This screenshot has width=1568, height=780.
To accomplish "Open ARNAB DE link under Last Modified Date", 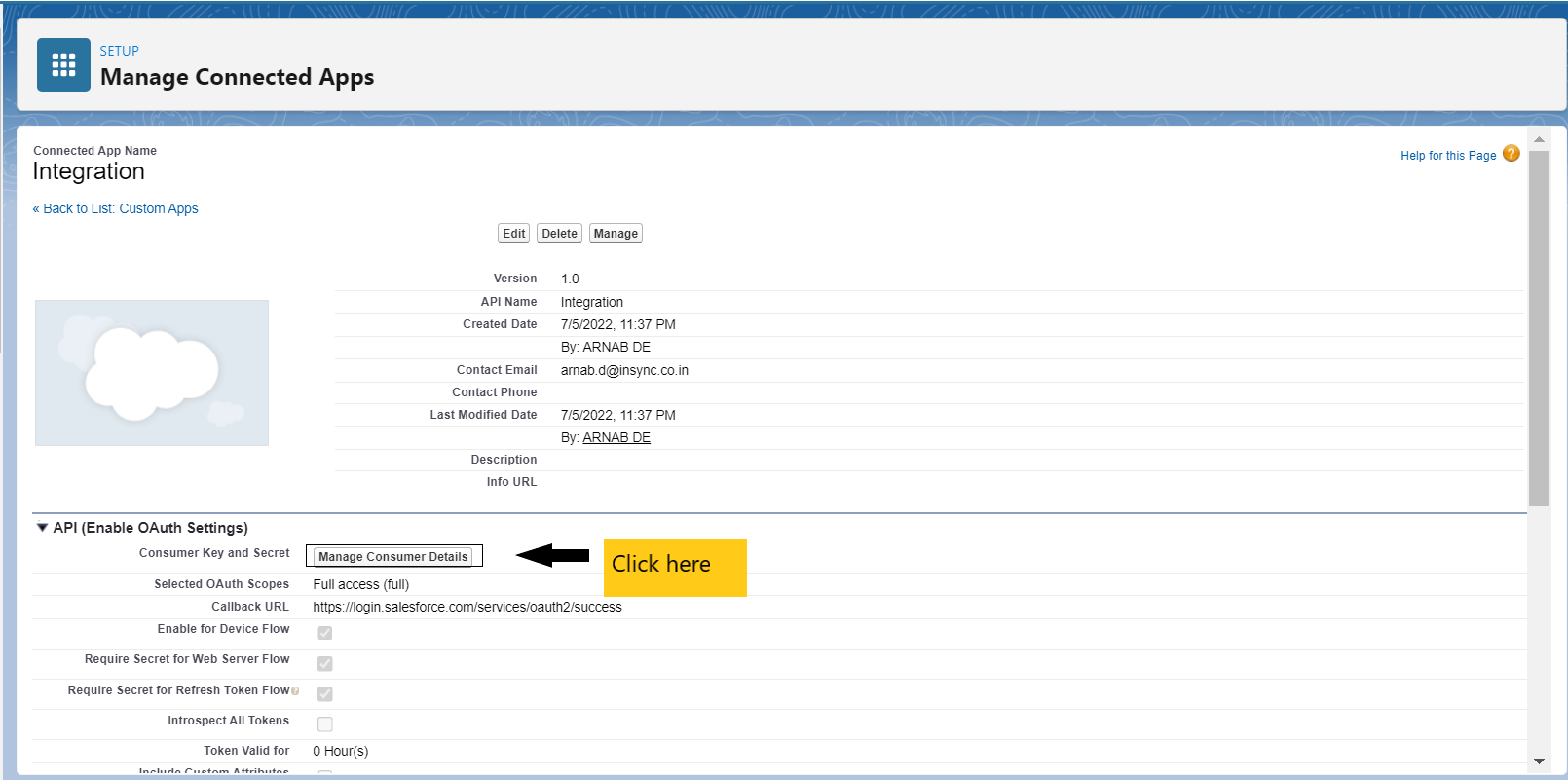I will pos(616,437).
